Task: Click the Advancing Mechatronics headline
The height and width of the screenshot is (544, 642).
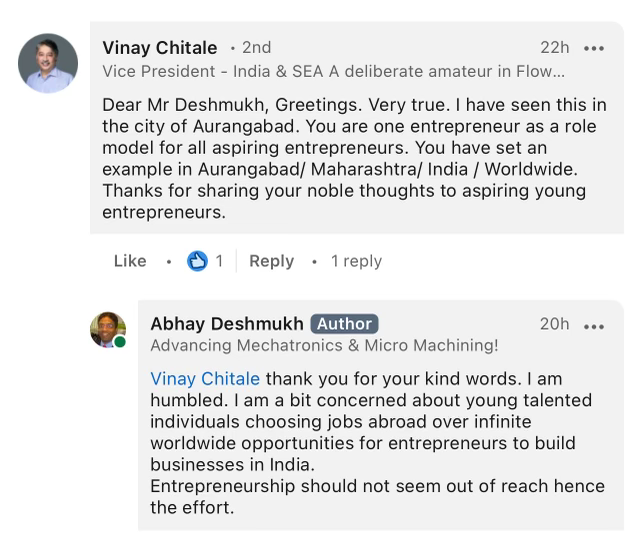Action: coord(324,346)
